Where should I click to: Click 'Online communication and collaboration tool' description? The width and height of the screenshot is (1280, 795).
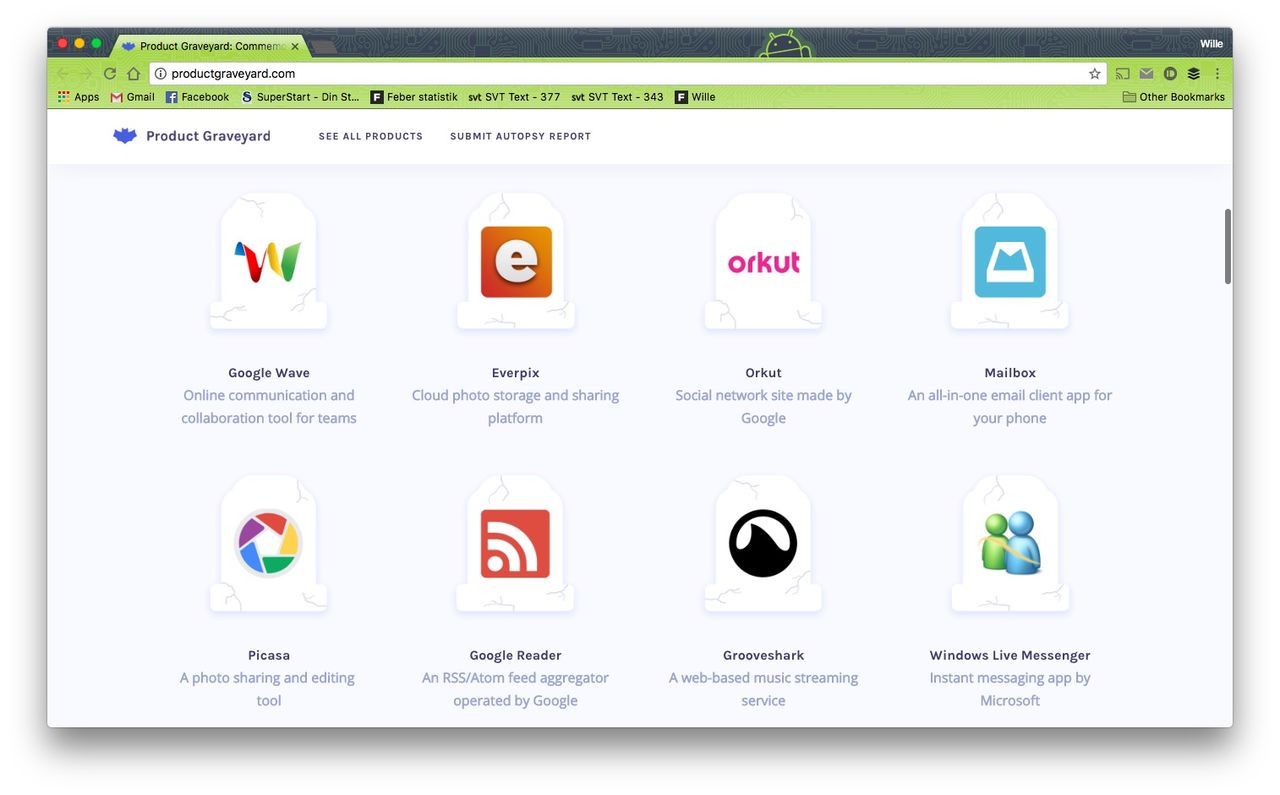pos(269,407)
